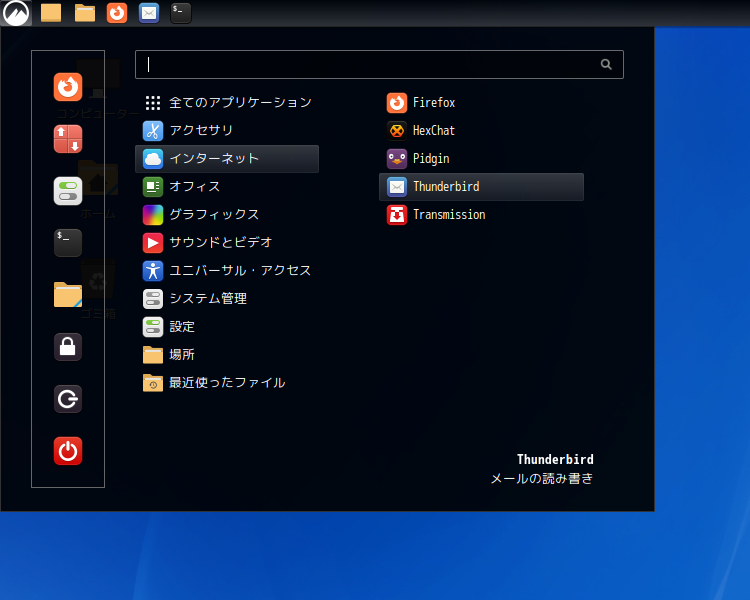This screenshot has height=600, width=750.
Task: Launch Thunderbird from the application list
Action: 481,187
